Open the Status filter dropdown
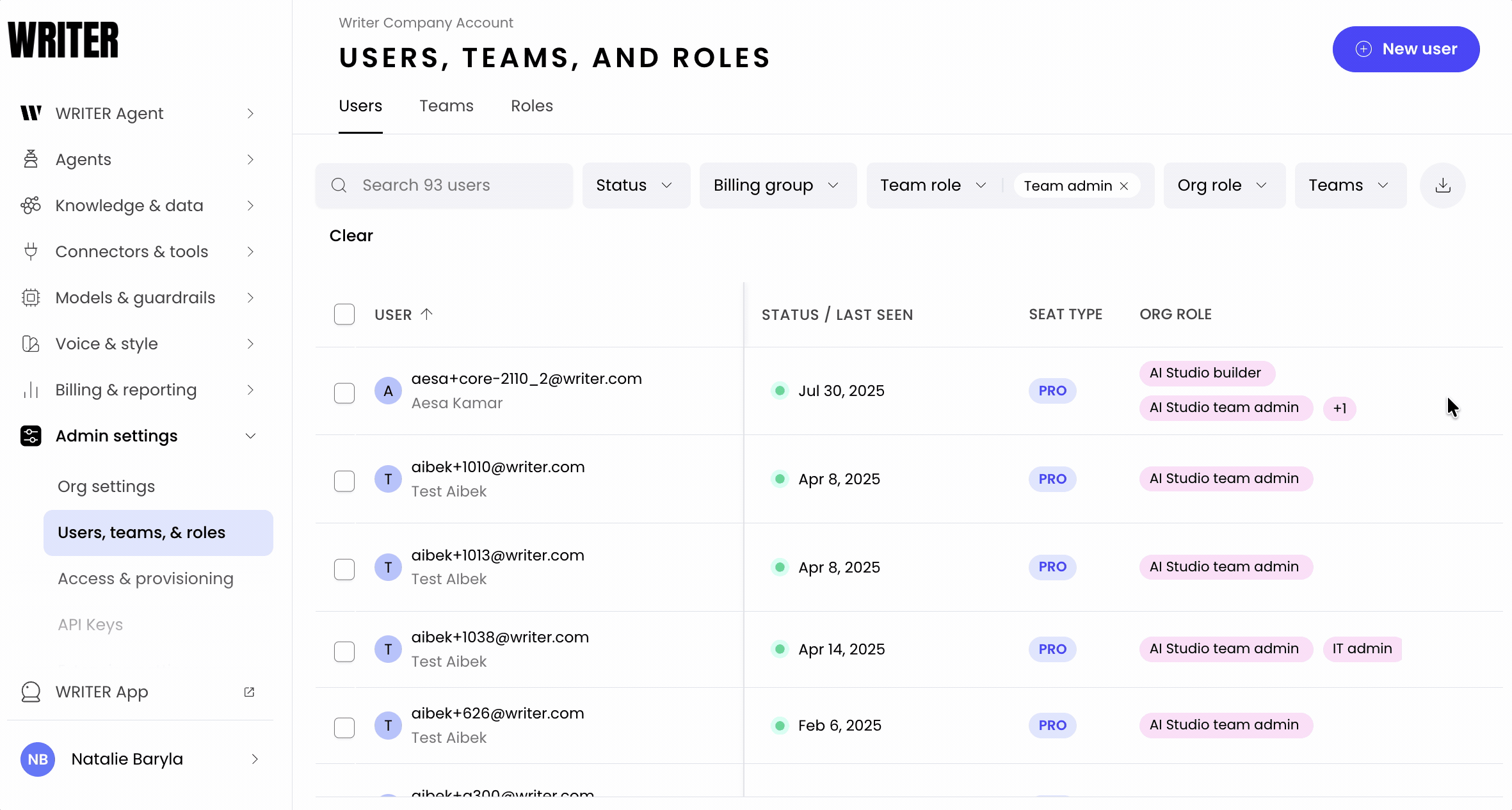The height and width of the screenshot is (810, 1512). [636, 186]
